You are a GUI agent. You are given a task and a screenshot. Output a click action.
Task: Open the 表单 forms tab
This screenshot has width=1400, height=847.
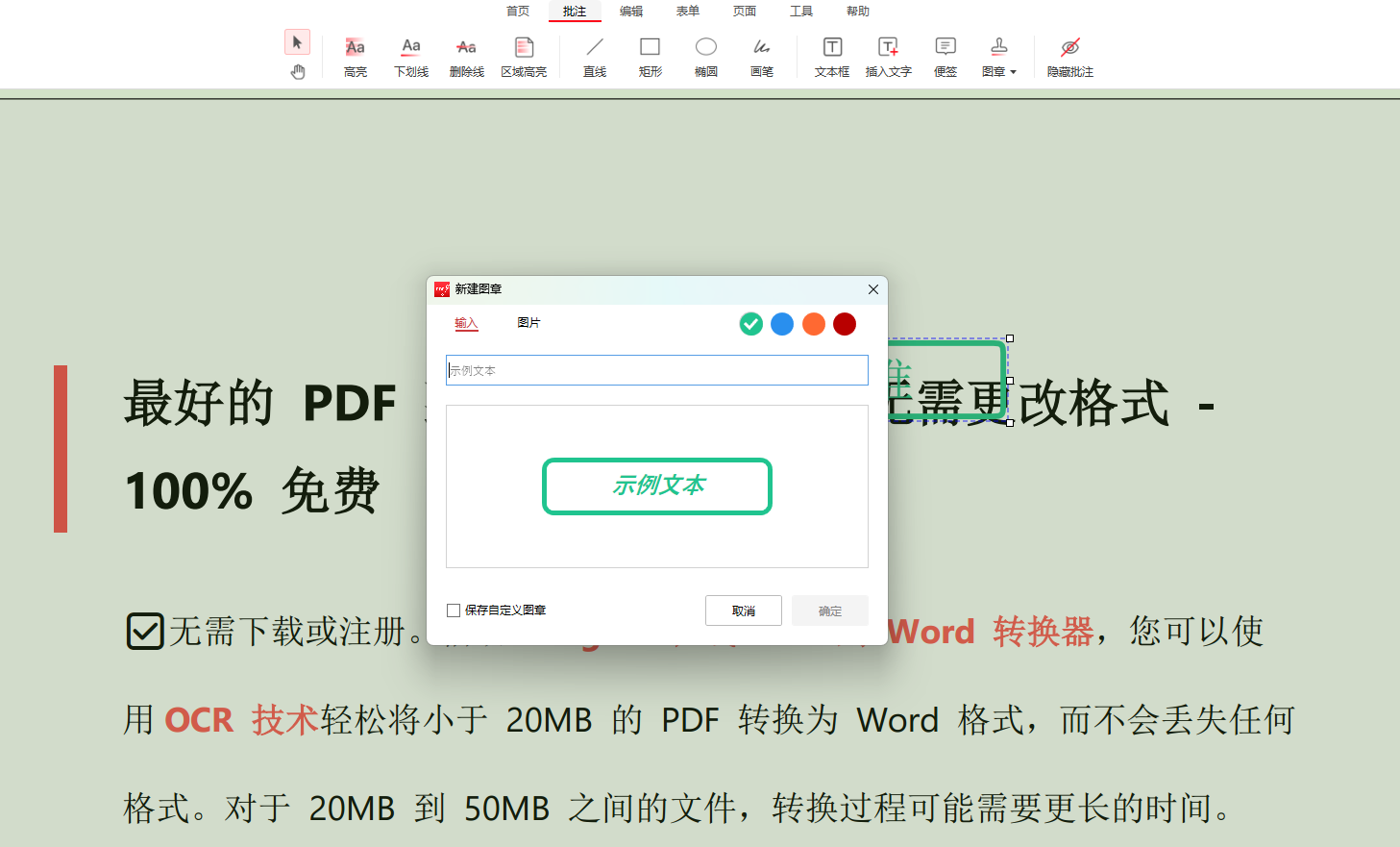688,12
